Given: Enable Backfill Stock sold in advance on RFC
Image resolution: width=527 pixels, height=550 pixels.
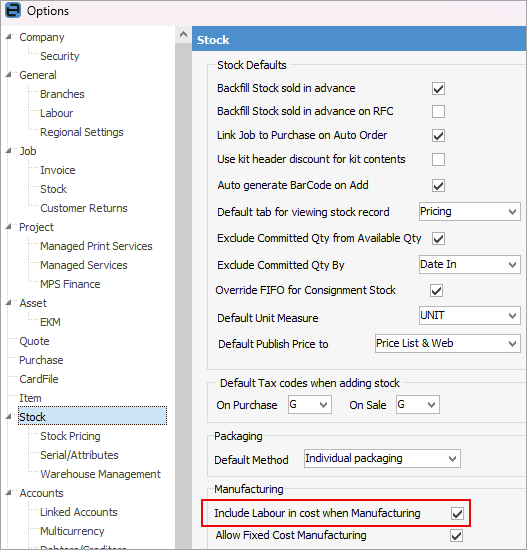Looking at the screenshot, I should (438, 112).
